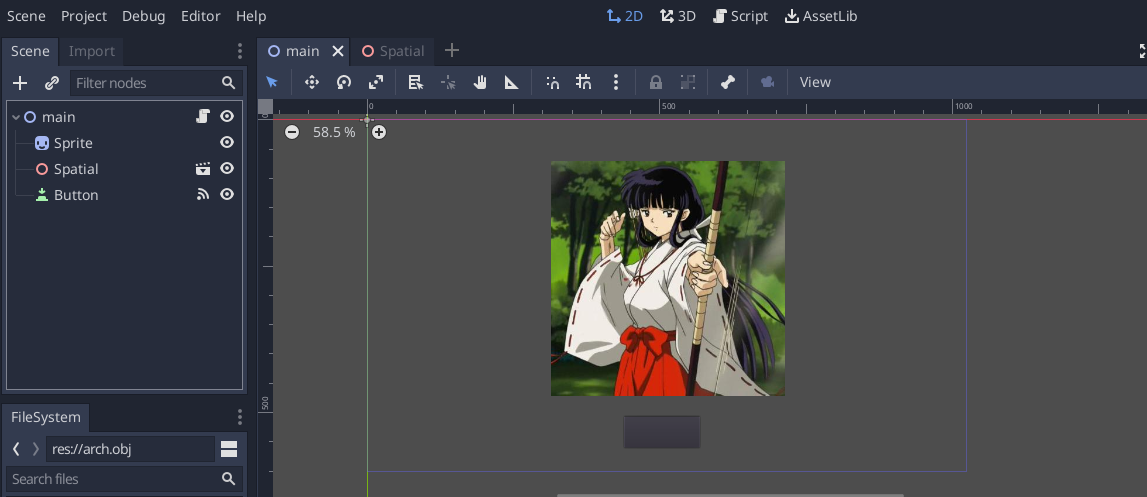Show signals connected to the Button node
Image resolution: width=1147 pixels, height=497 pixels.
click(x=203, y=194)
